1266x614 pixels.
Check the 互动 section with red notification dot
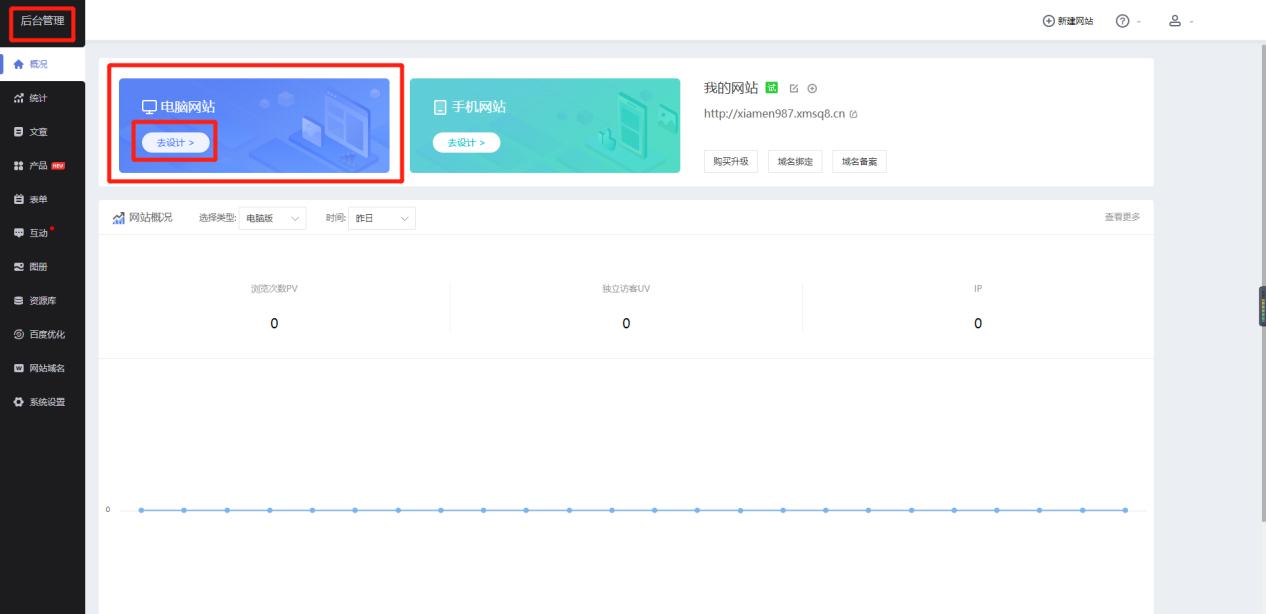[x=40, y=233]
